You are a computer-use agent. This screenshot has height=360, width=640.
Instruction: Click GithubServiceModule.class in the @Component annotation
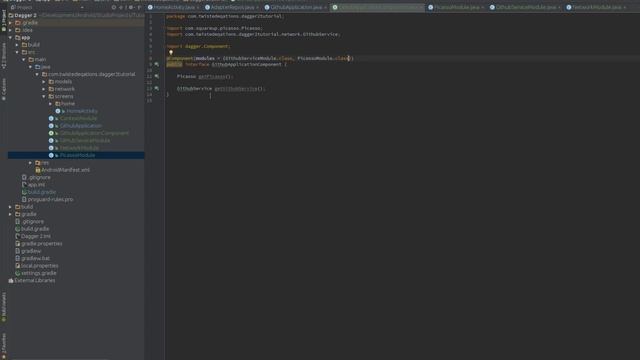pos(258,58)
